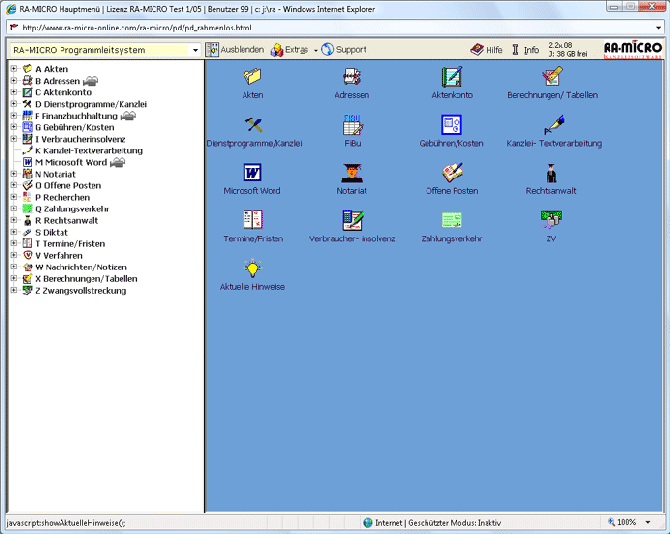This screenshot has width=670, height=534.
Task: Click the Aktuelle Hinweise light bulb icon
Action: pyautogui.click(x=252, y=269)
